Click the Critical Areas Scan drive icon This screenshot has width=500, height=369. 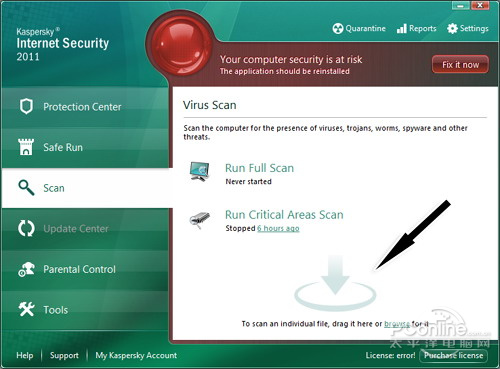coord(199,220)
